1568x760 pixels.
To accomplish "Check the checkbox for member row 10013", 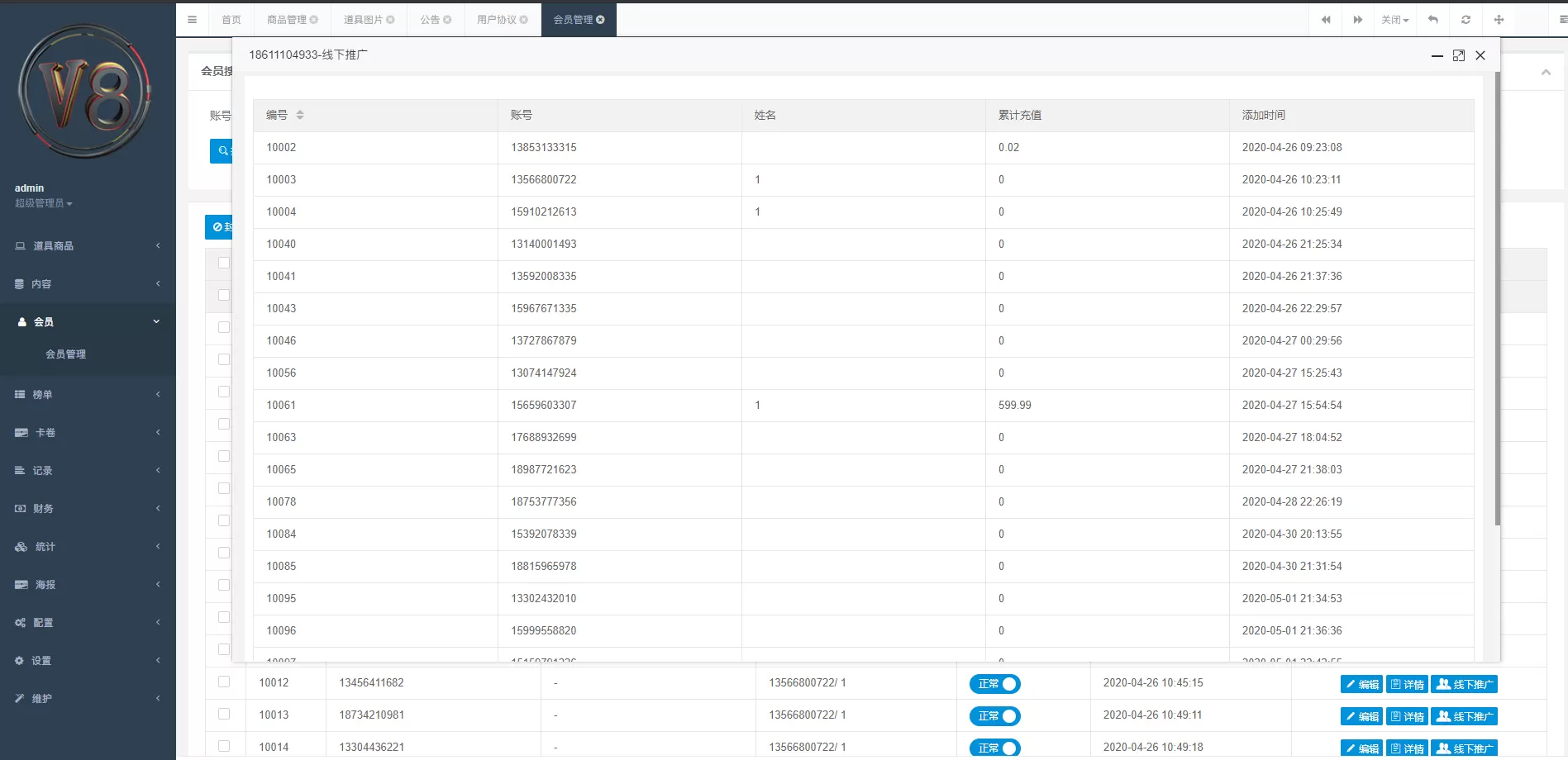I will [224, 714].
